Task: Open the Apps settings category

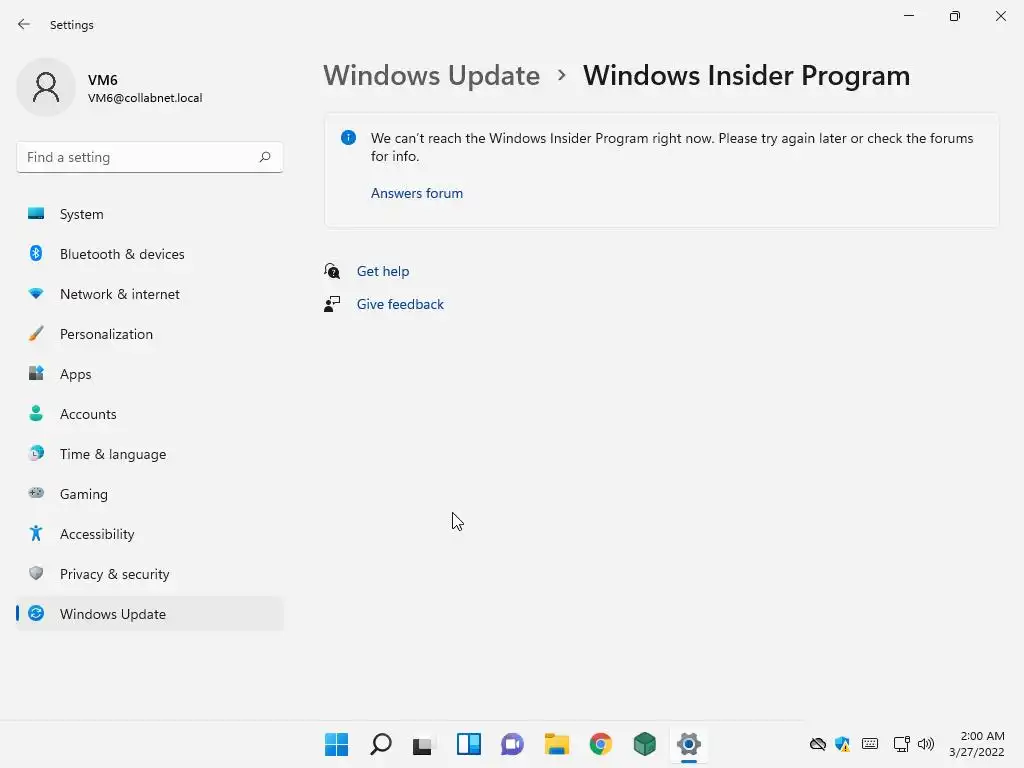Action: coord(150,374)
